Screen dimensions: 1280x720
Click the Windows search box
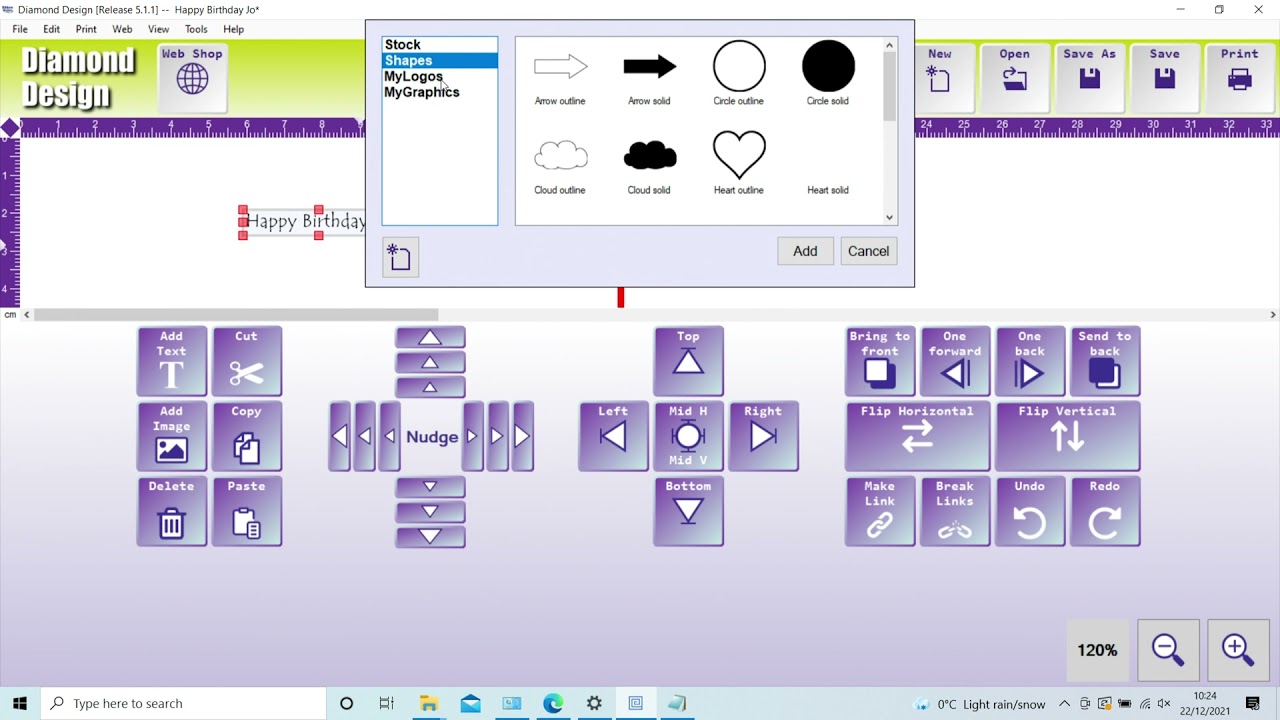pos(183,703)
